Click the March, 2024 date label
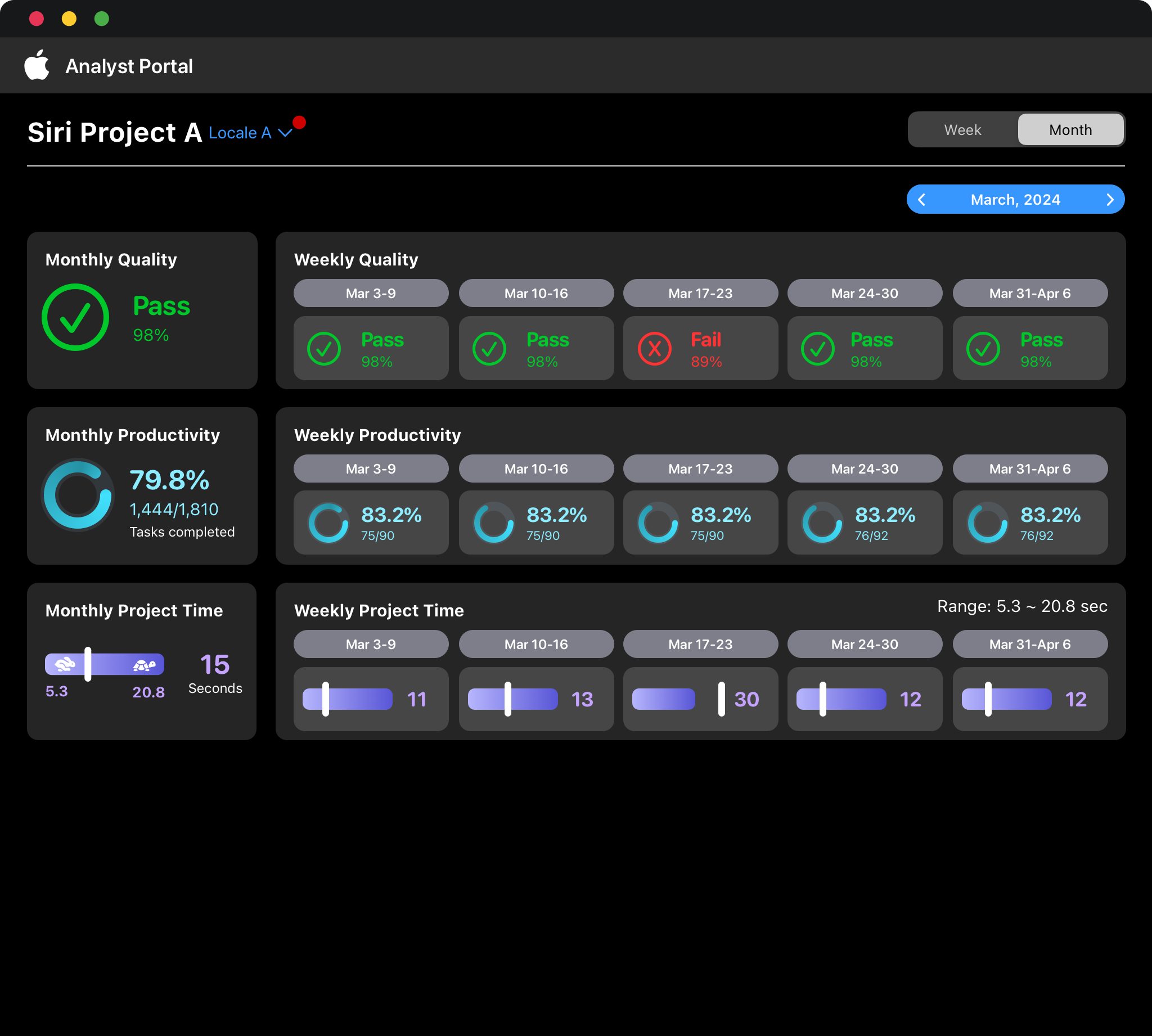 (1015, 200)
